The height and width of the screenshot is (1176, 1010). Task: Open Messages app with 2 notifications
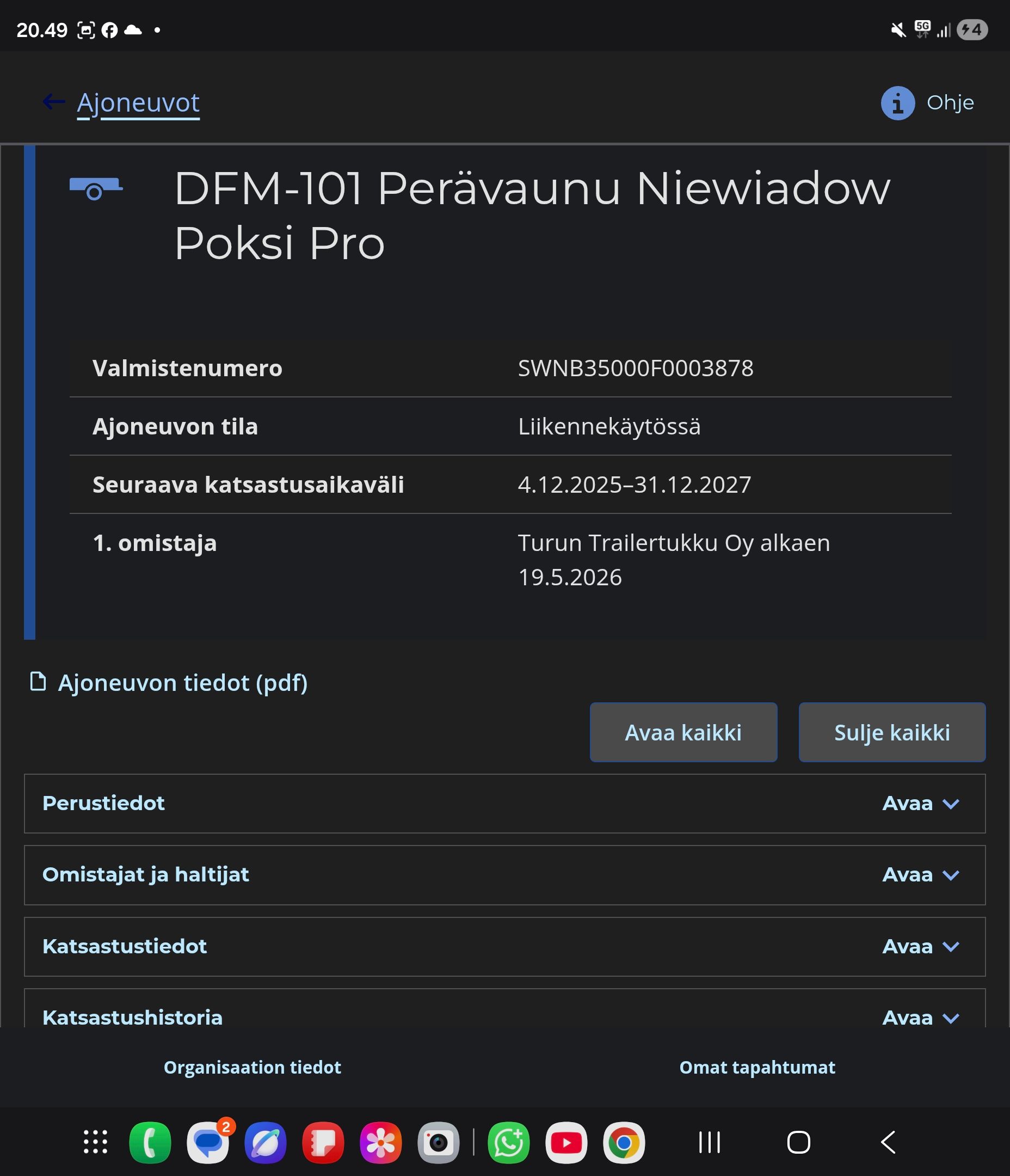208,1142
